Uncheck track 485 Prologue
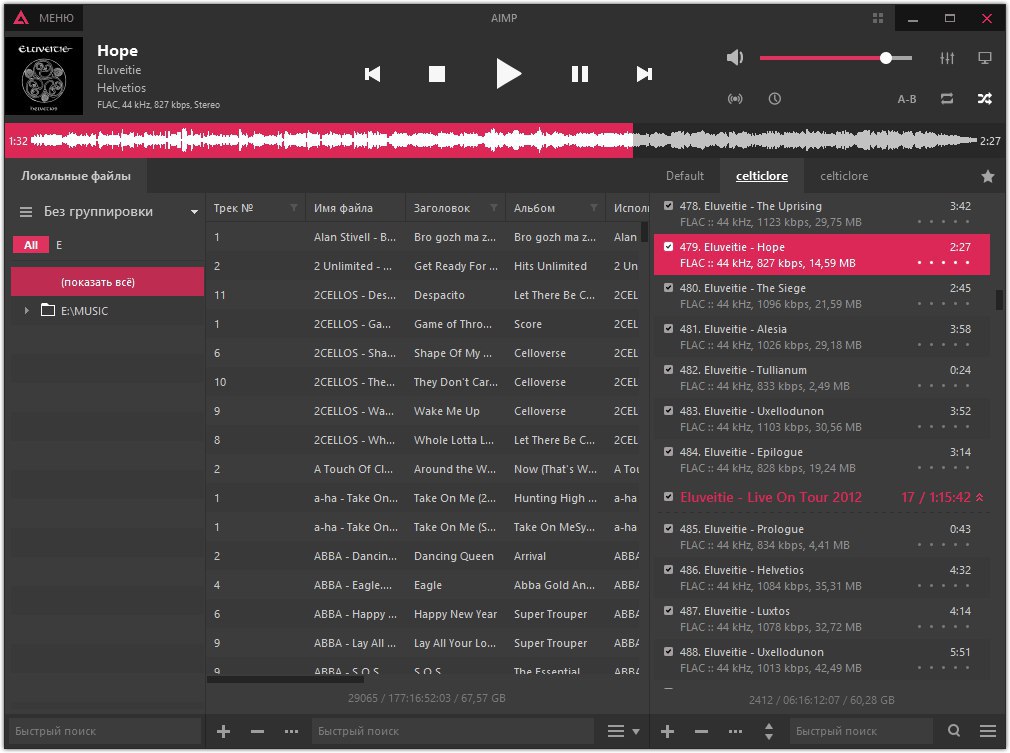Image resolution: width=1010 pixels, height=753 pixels. click(x=669, y=529)
